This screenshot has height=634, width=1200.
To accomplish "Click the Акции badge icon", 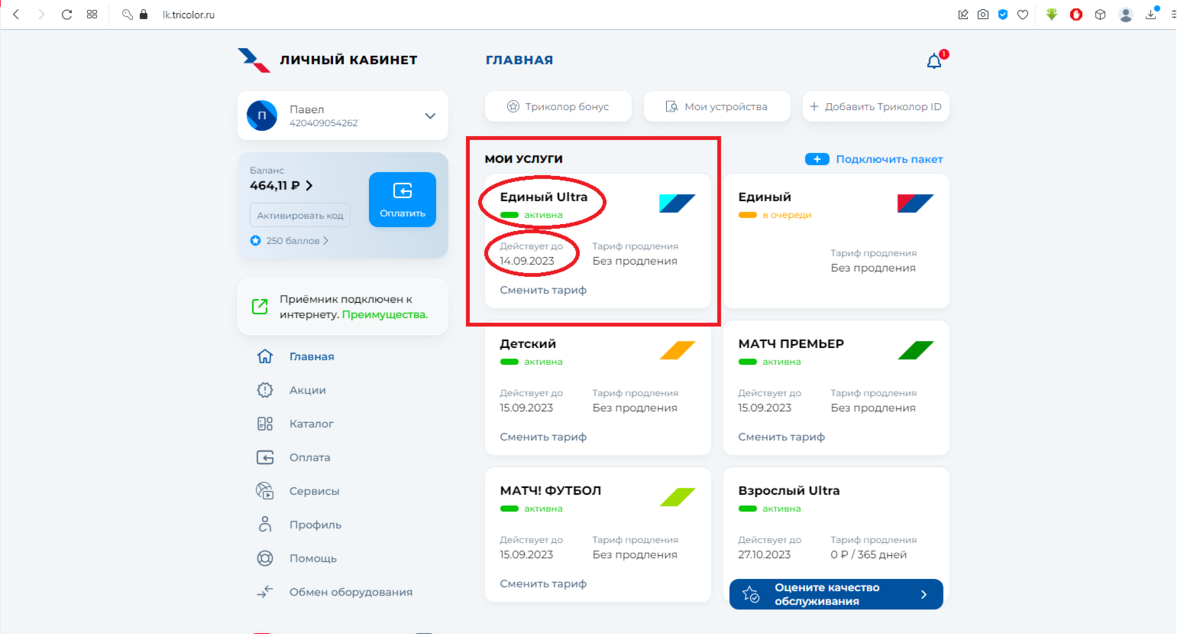I will point(265,390).
